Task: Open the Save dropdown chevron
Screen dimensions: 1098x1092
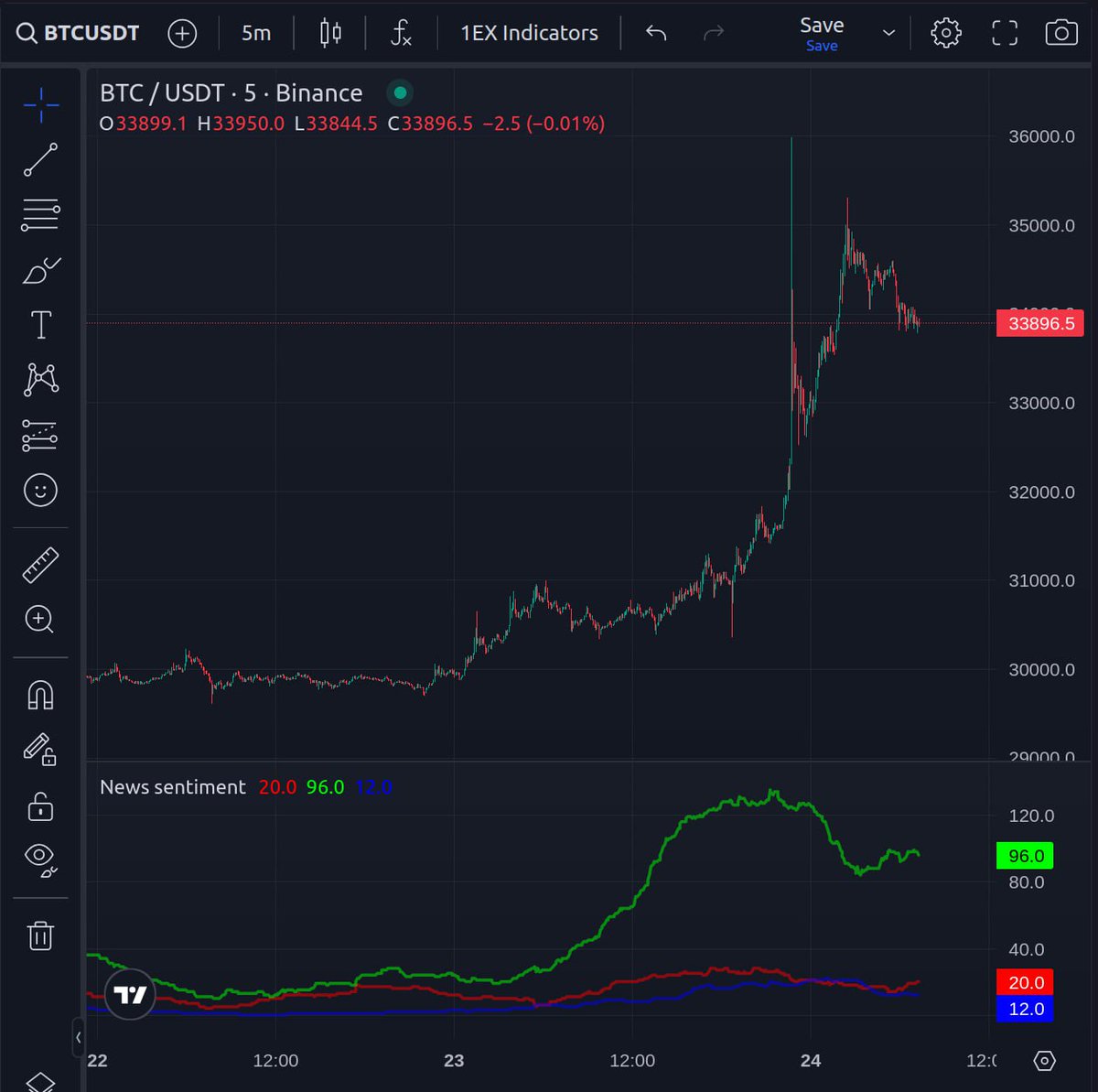Action: point(887,32)
